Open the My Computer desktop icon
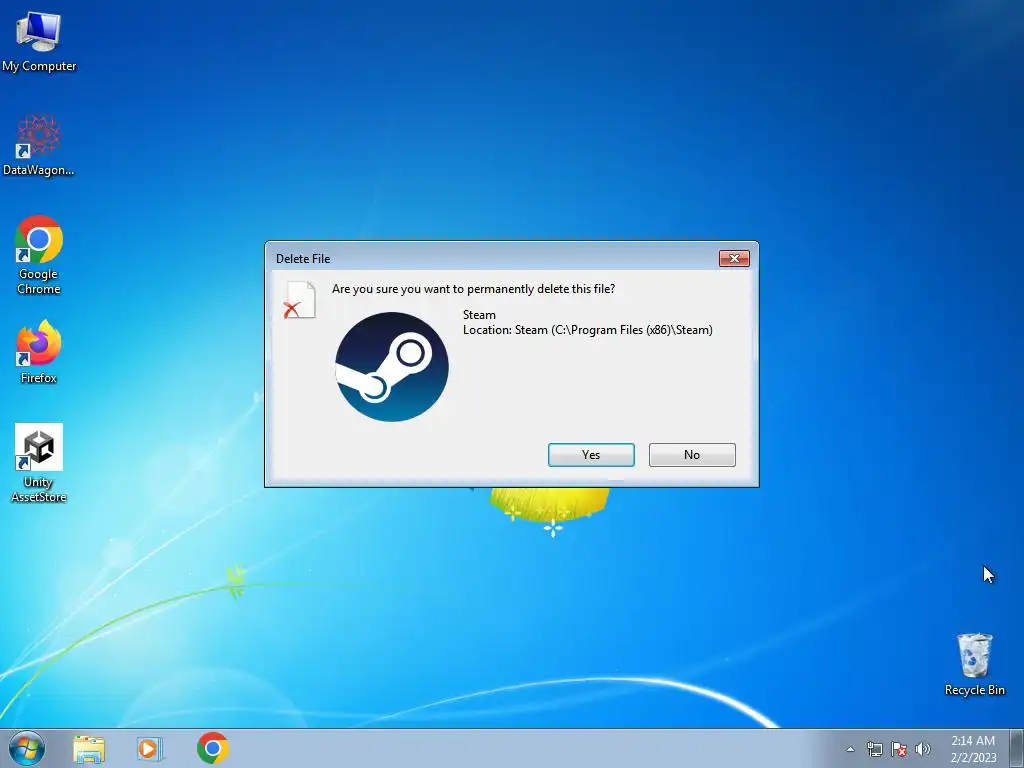Screen dimensions: 1024x768 tap(39, 41)
